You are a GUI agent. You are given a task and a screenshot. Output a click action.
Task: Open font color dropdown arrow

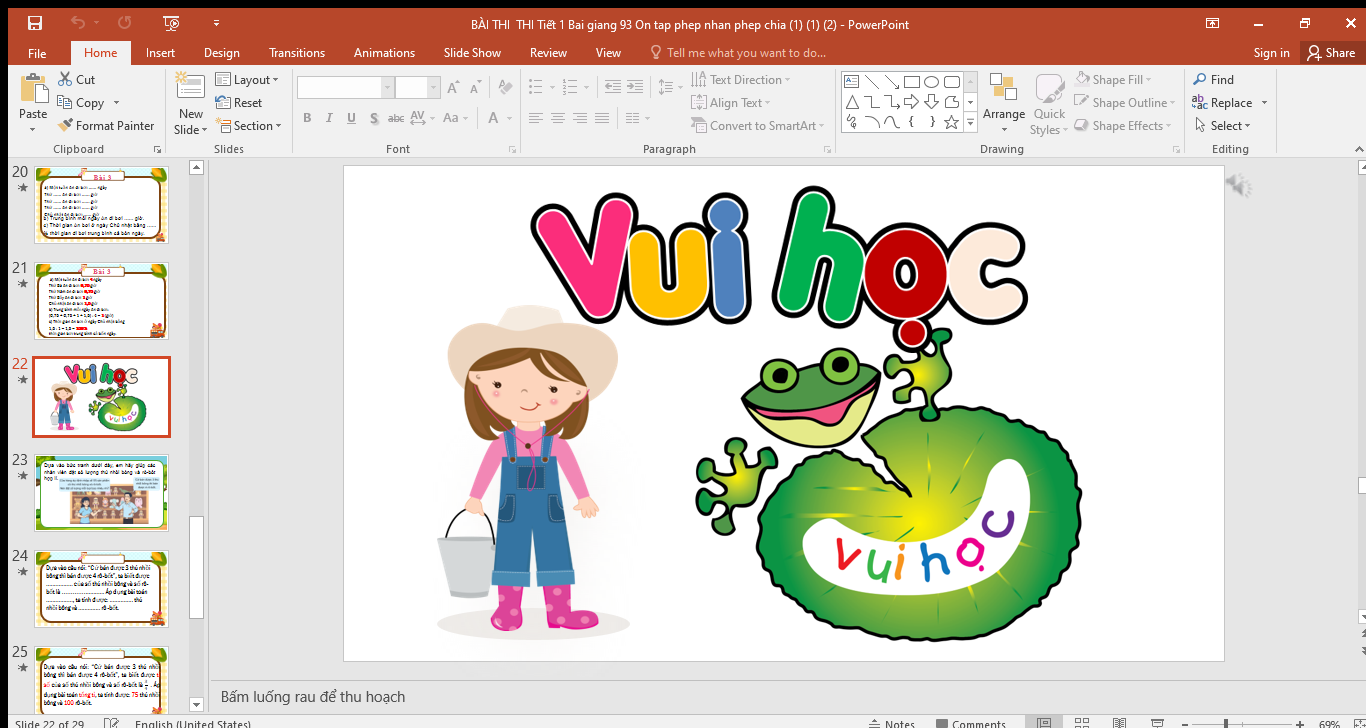coord(509,118)
